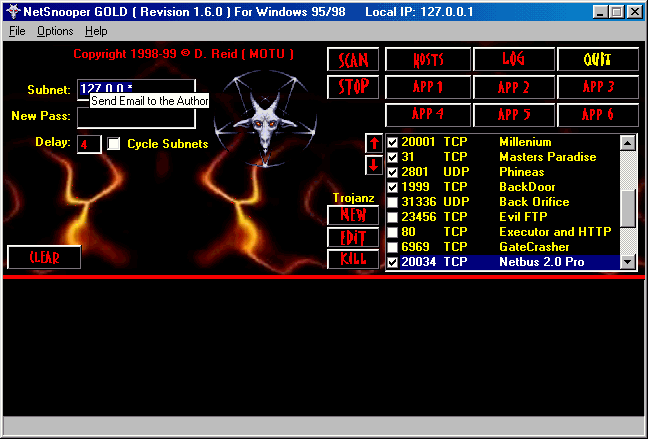Click the New Pass input field

[136, 118]
